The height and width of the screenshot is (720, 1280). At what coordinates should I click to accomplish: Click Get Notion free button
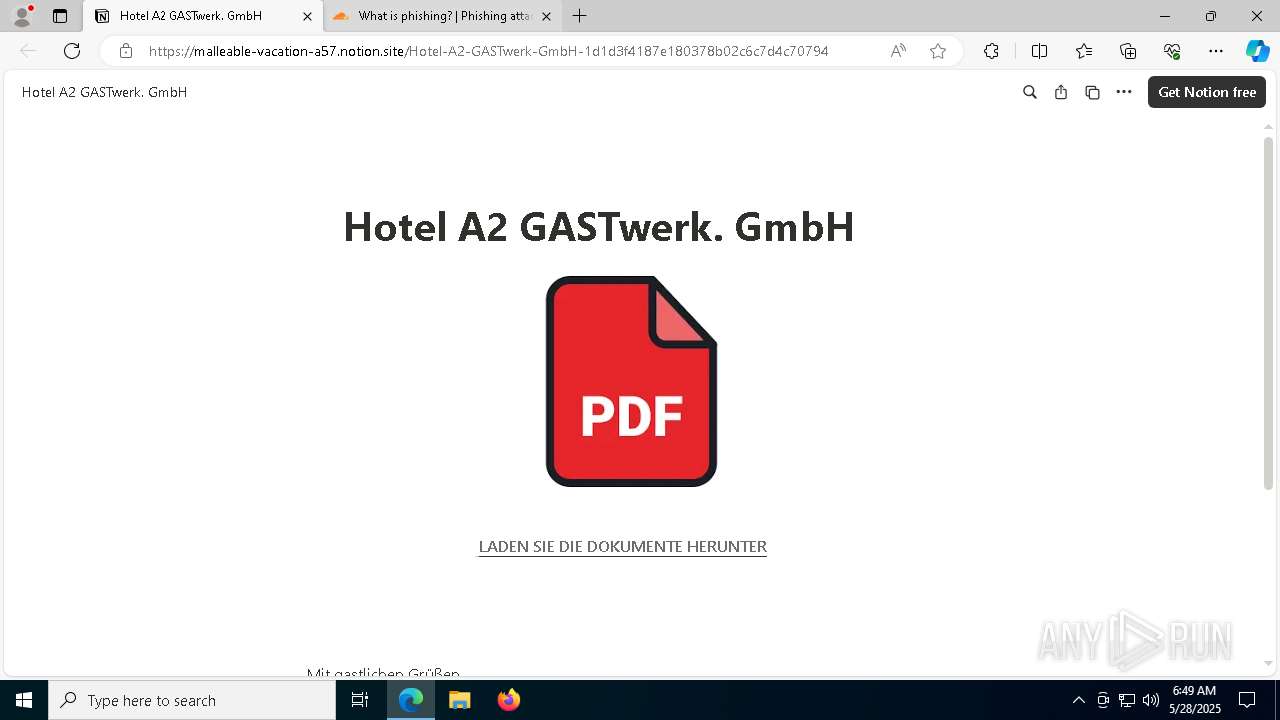(x=1207, y=92)
